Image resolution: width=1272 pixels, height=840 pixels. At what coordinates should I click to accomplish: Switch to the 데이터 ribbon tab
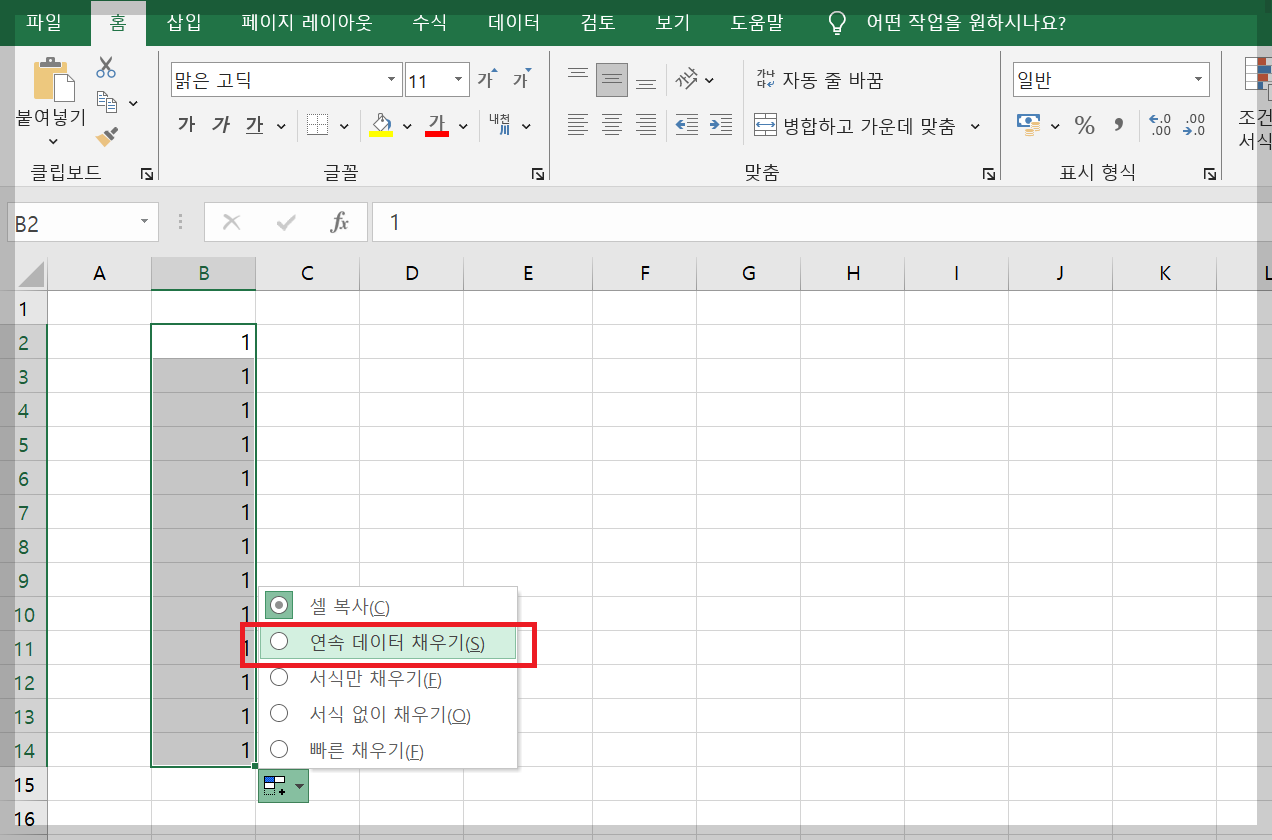tap(513, 22)
